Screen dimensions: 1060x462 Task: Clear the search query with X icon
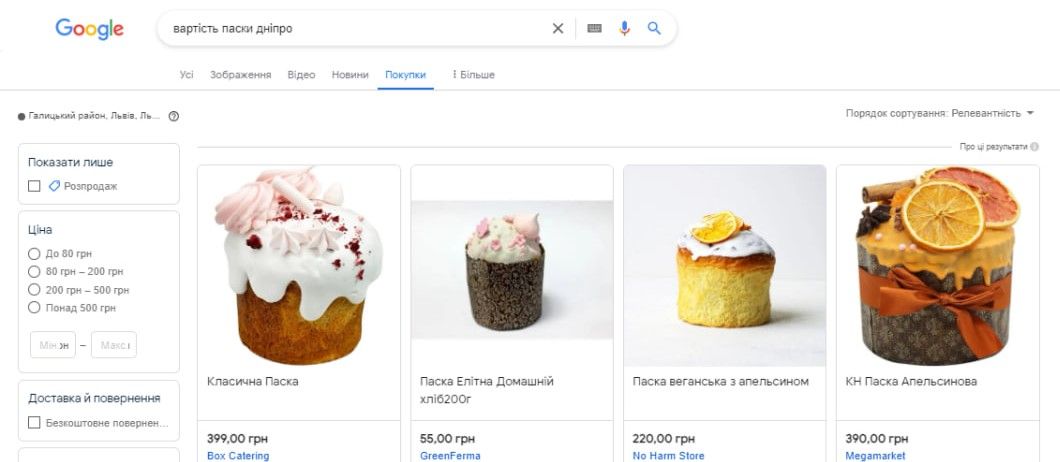tap(558, 29)
